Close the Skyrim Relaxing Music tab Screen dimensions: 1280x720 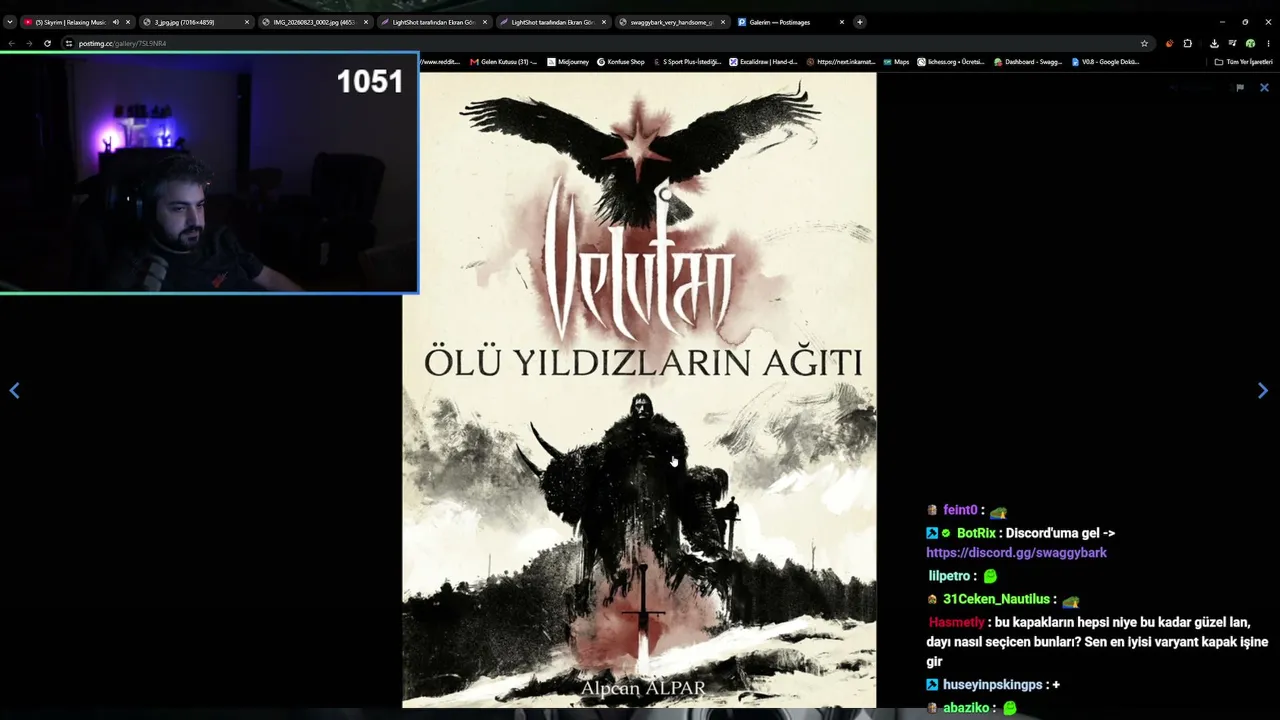(128, 22)
